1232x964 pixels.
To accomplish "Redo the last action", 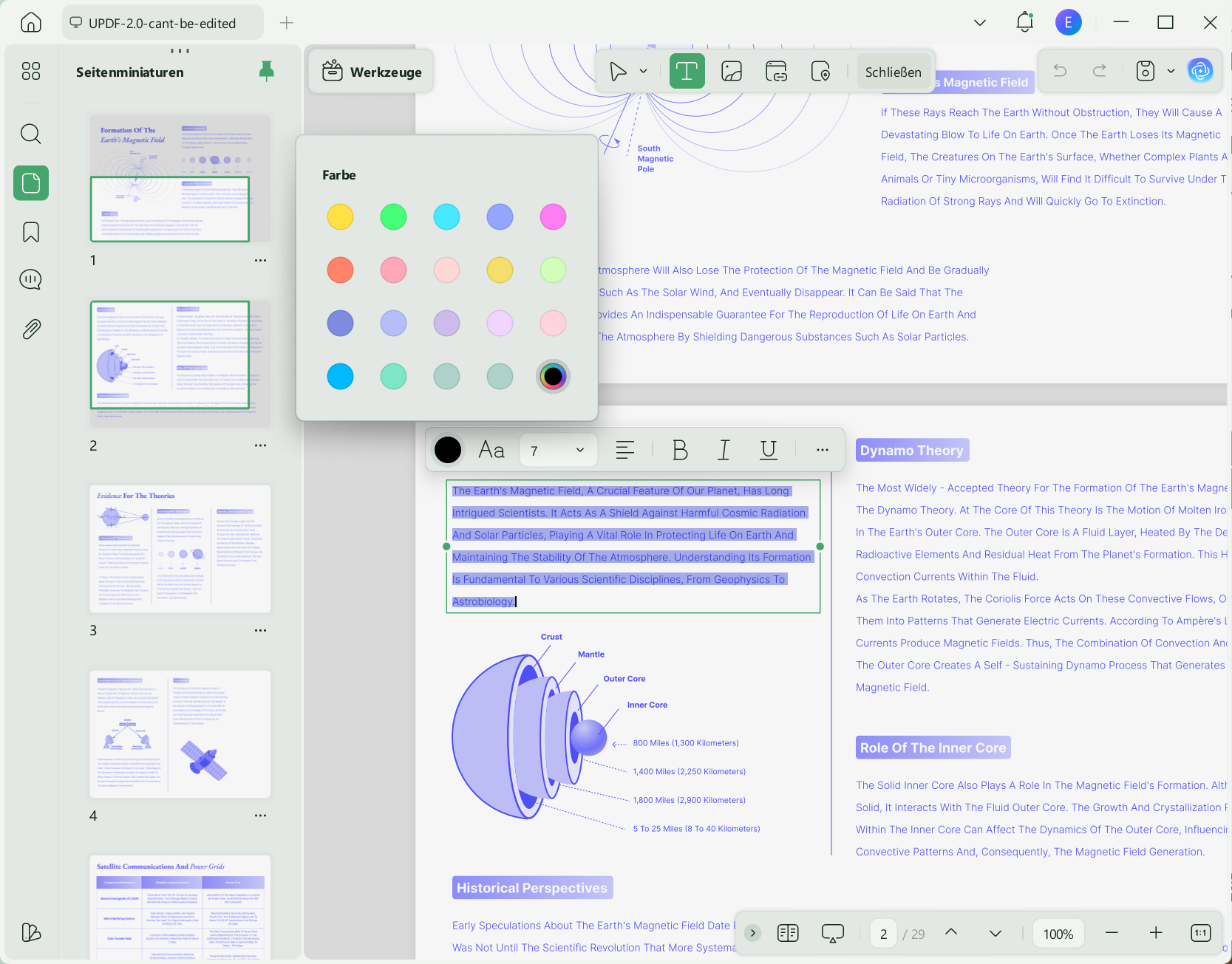I will (x=1100, y=71).
